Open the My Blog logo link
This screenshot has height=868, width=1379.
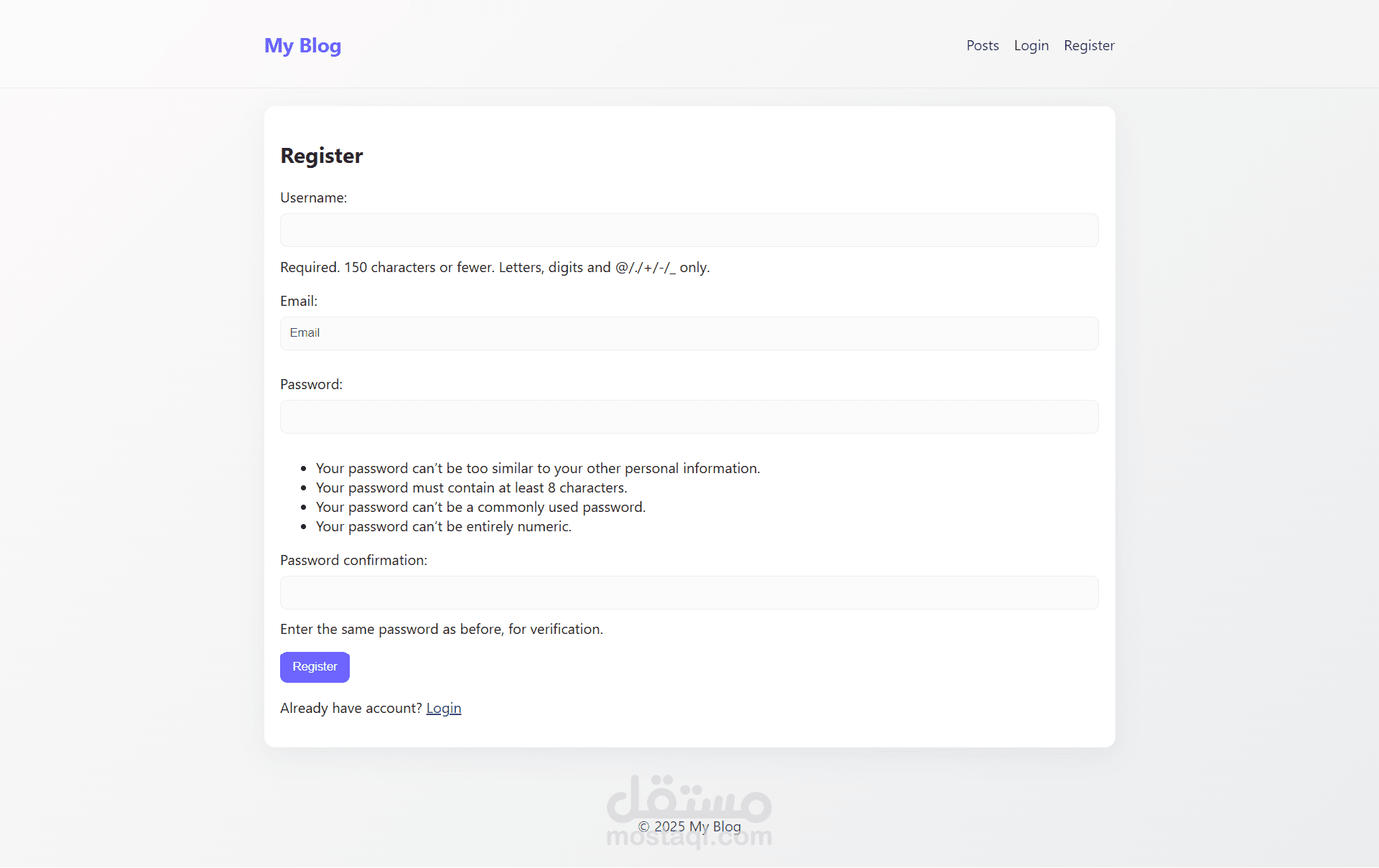click(302, 45)
